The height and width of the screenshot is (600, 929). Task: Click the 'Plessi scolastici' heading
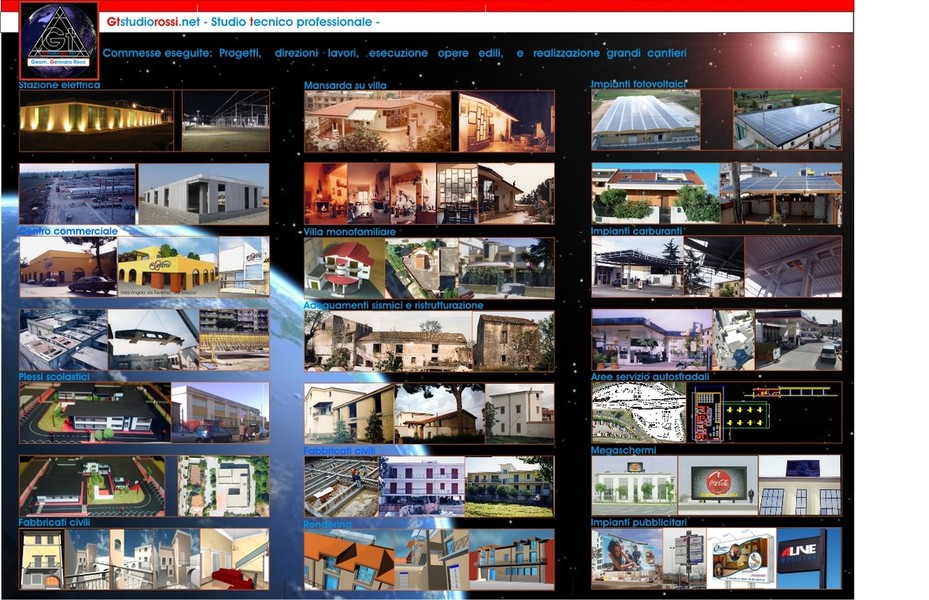[55, 377]
